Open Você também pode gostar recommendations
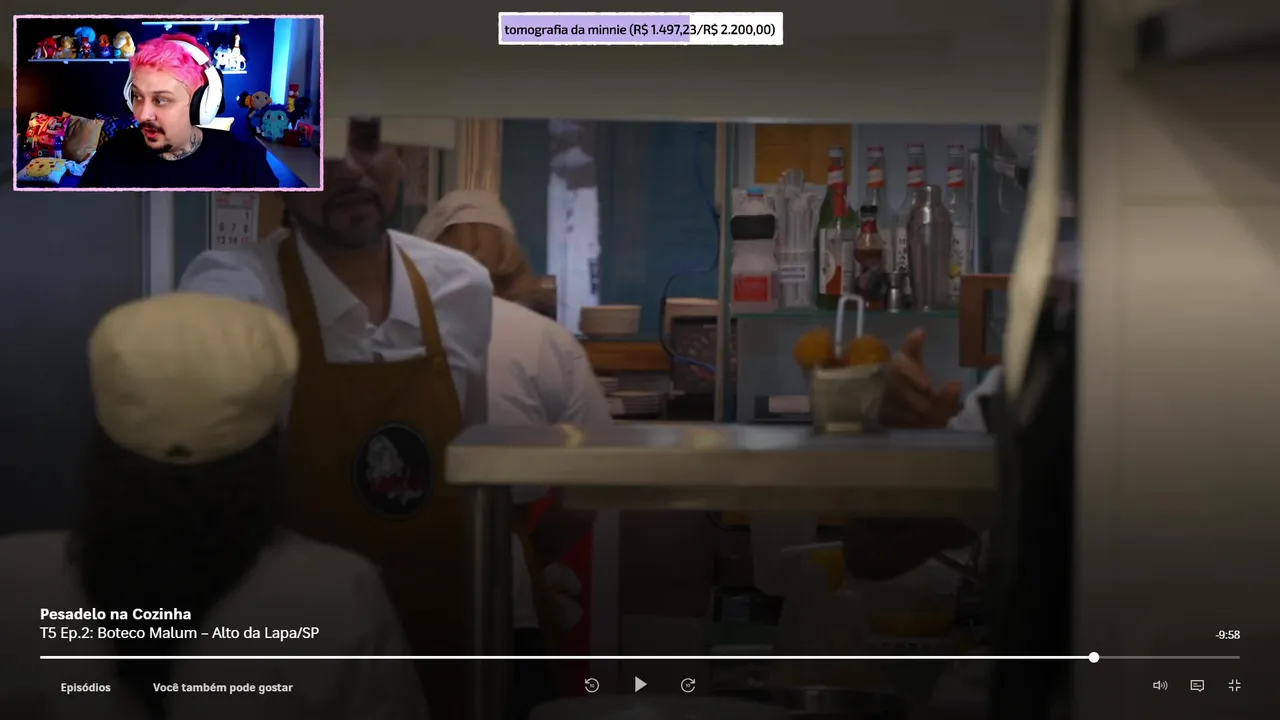The image size is (1280, 720). pyautogui.click(x=223, y=688)
